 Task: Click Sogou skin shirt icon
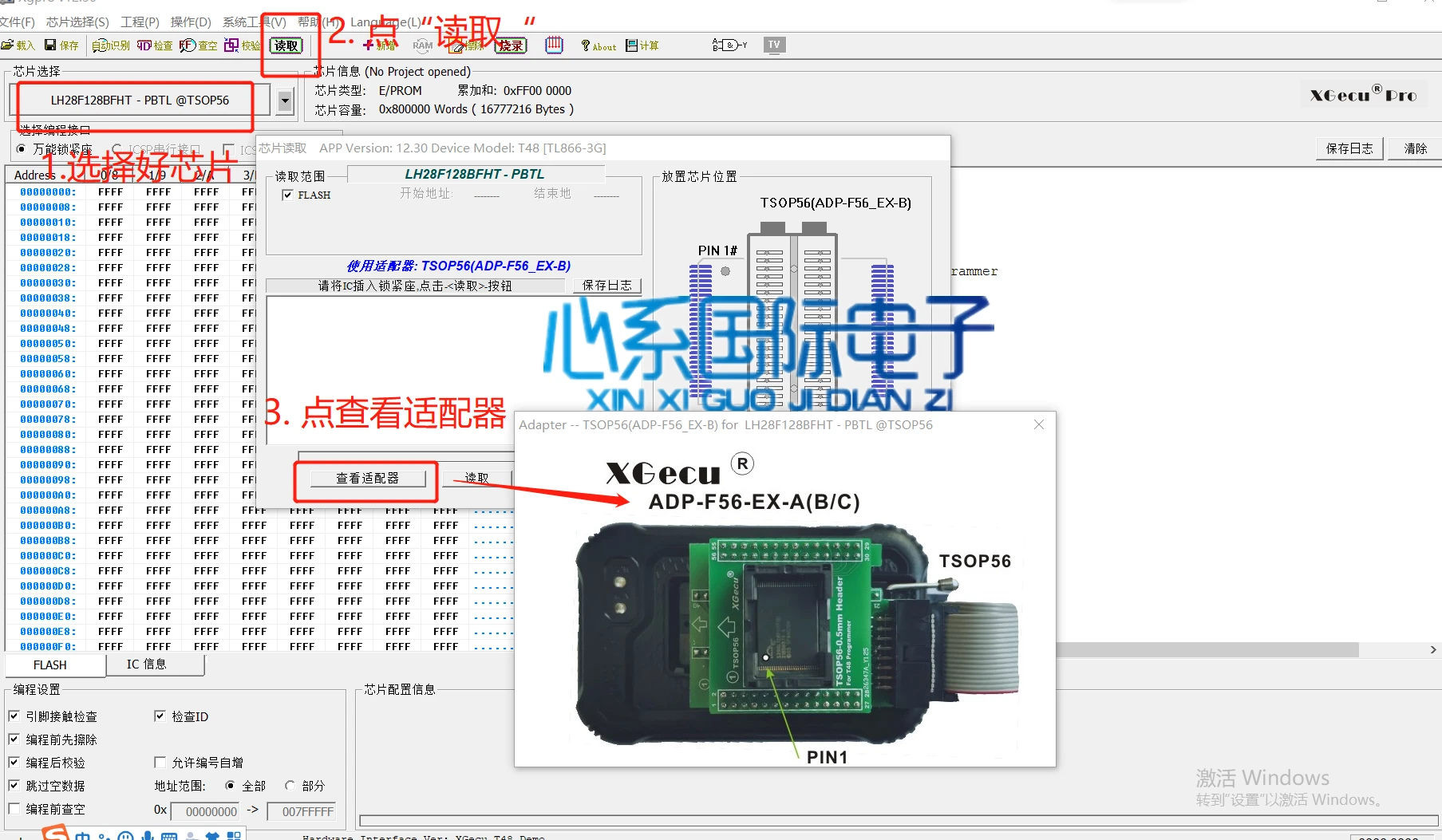click(212, 836)
